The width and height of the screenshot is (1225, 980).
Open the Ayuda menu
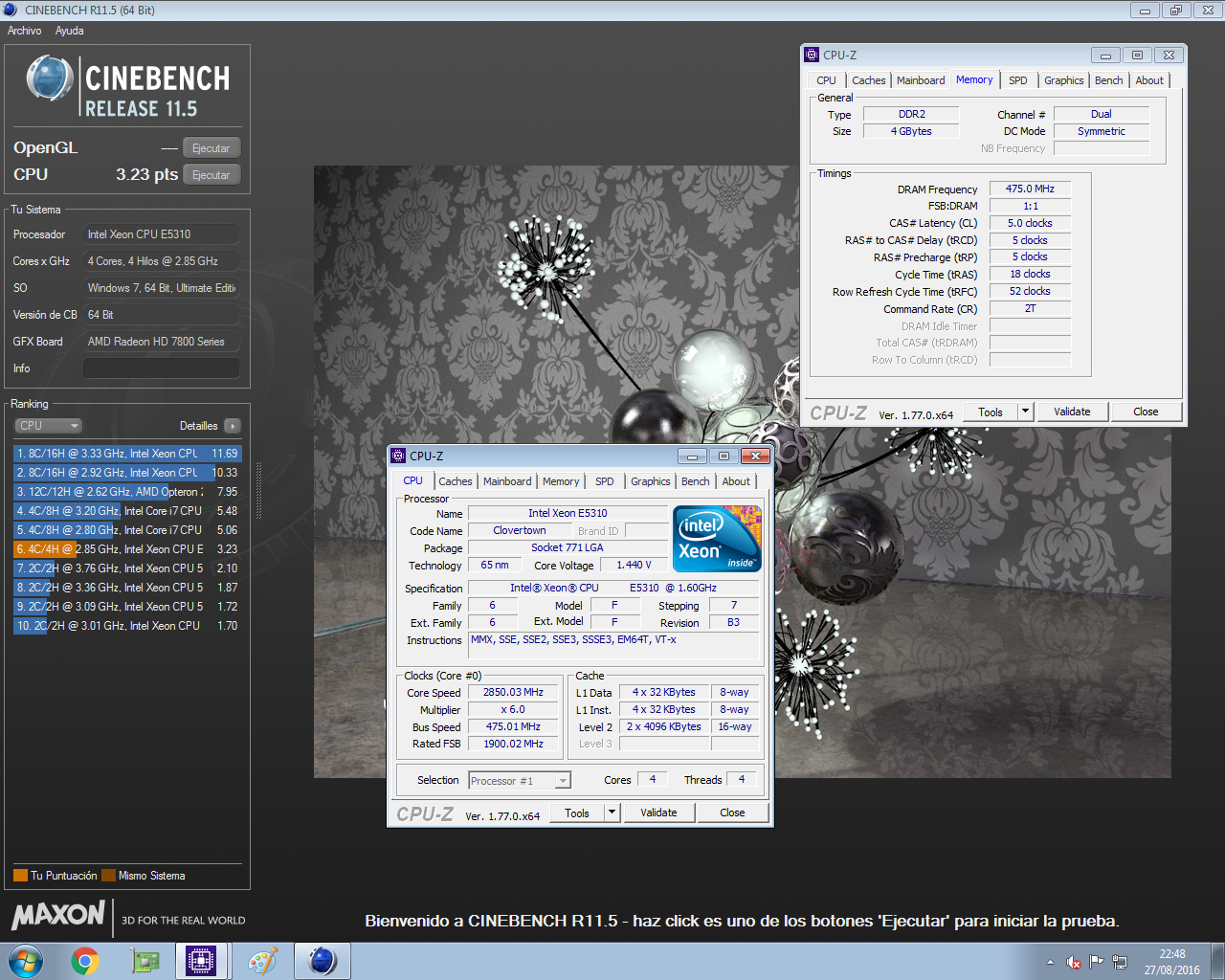[x=70, y=31]
